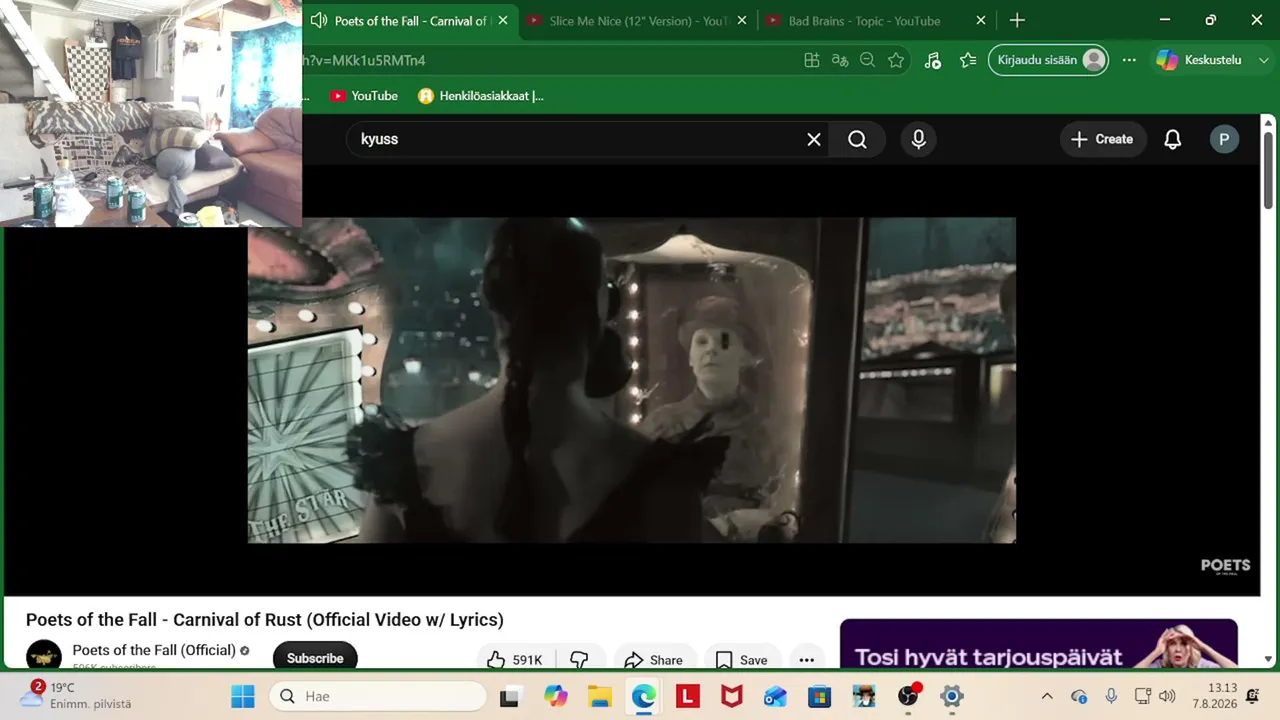Open the volume tray icon
The image size is (1280, 720).
[x=1167, y=696]
